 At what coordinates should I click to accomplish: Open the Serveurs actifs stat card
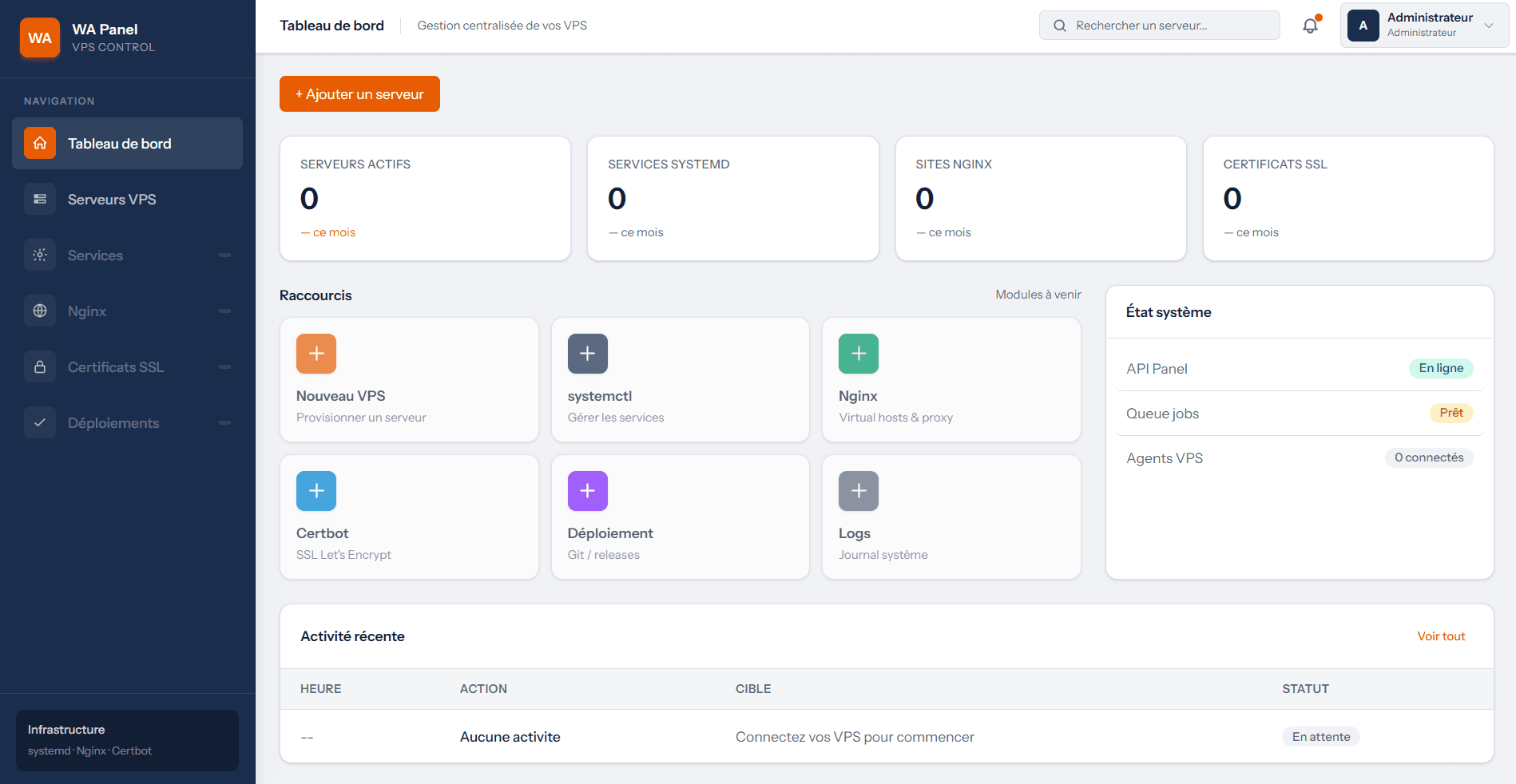pos(425,198)
